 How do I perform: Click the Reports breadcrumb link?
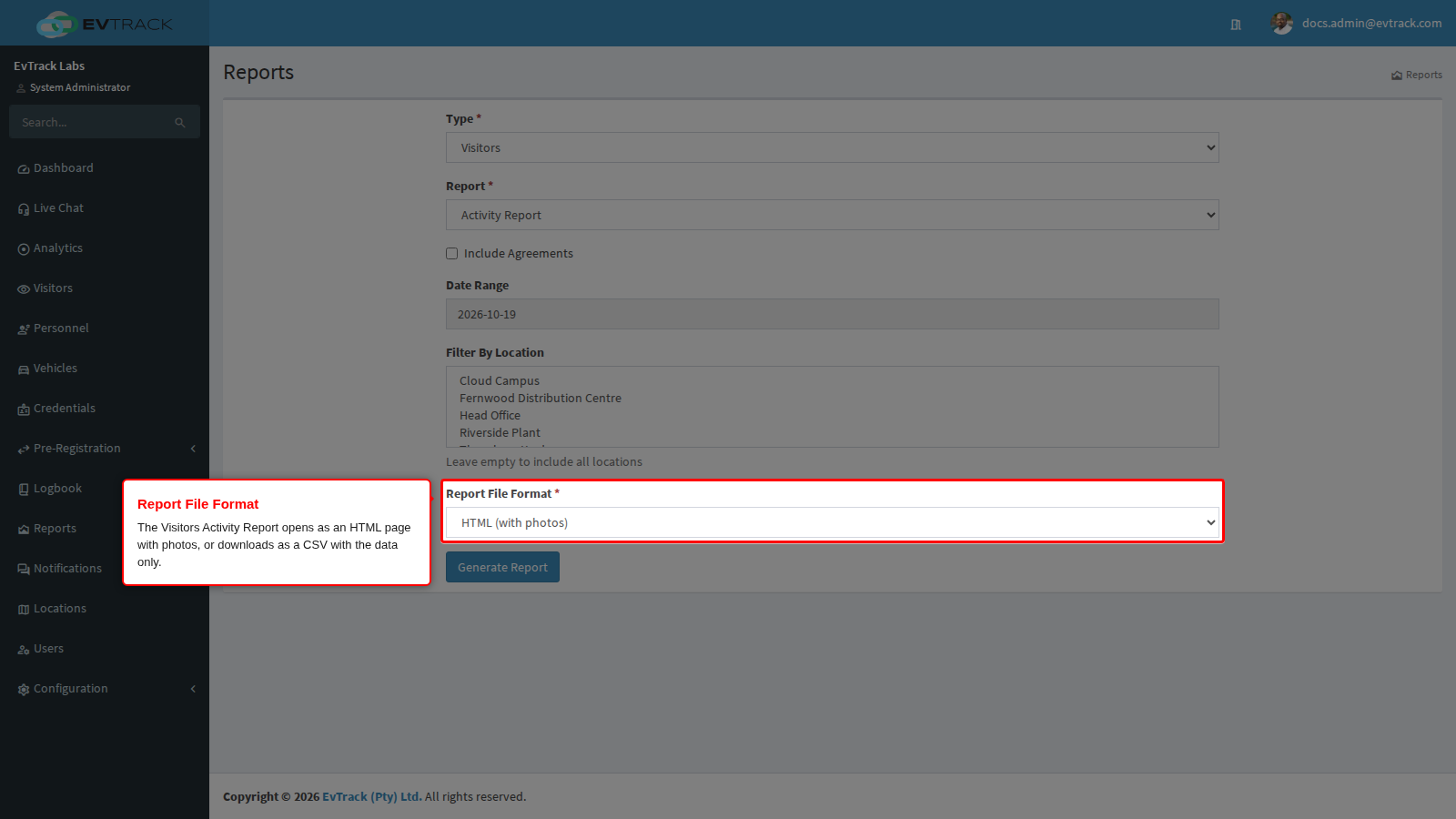pos(1417,76)
